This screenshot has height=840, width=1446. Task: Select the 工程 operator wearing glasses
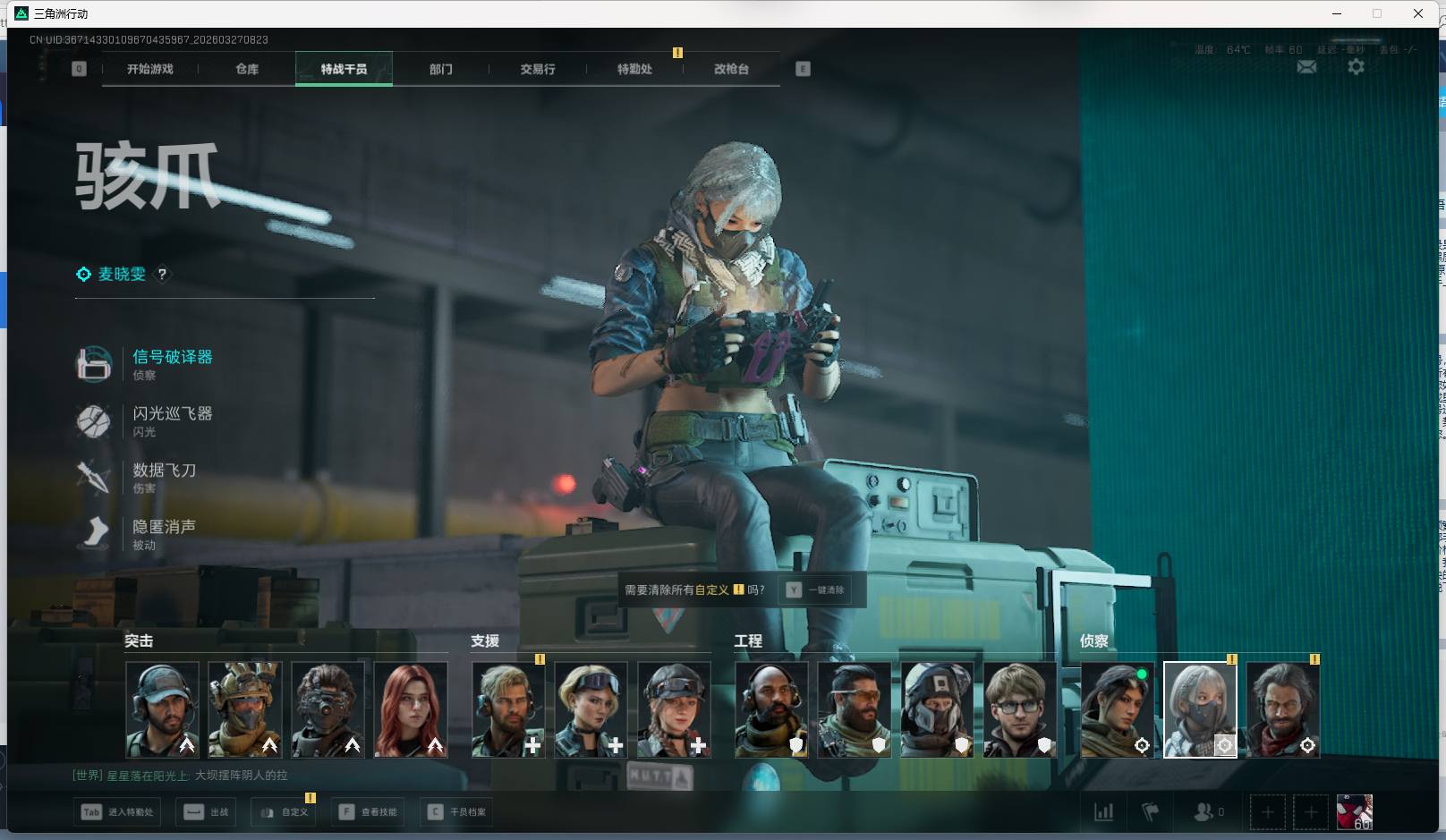click(1020, 710)
